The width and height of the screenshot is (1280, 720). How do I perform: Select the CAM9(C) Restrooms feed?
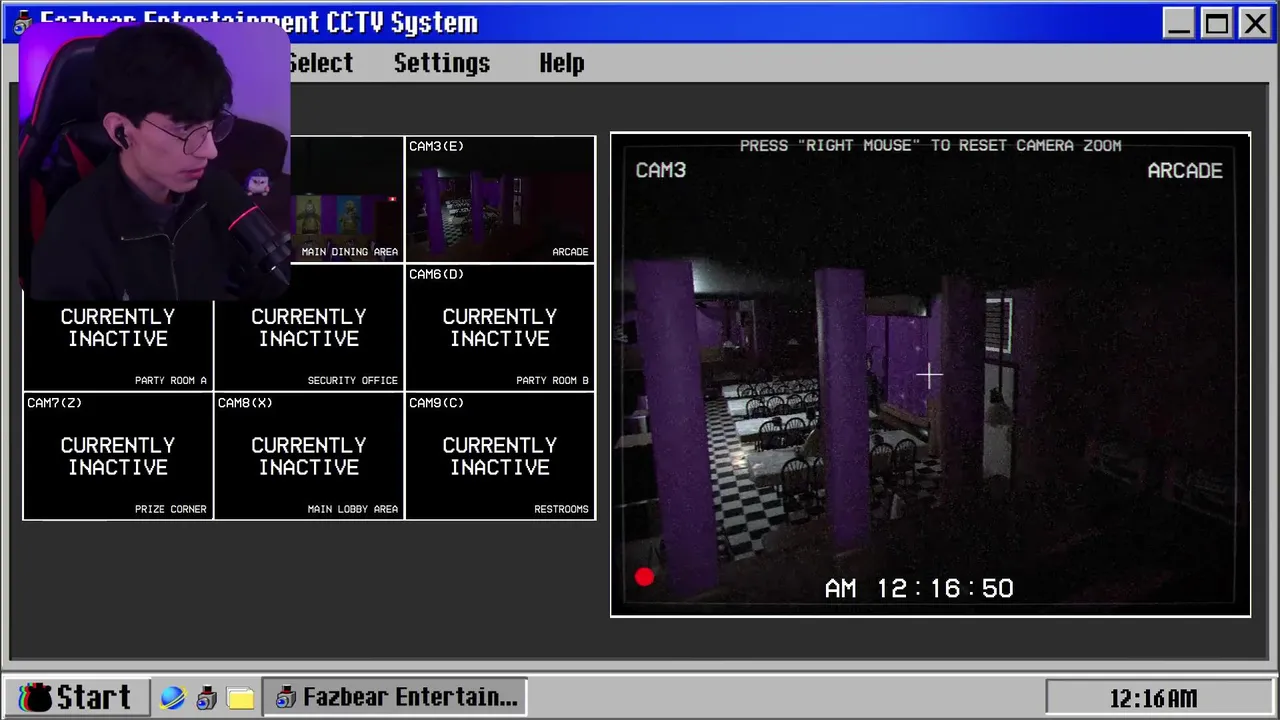pyautogui.click(x=500, y=456)
